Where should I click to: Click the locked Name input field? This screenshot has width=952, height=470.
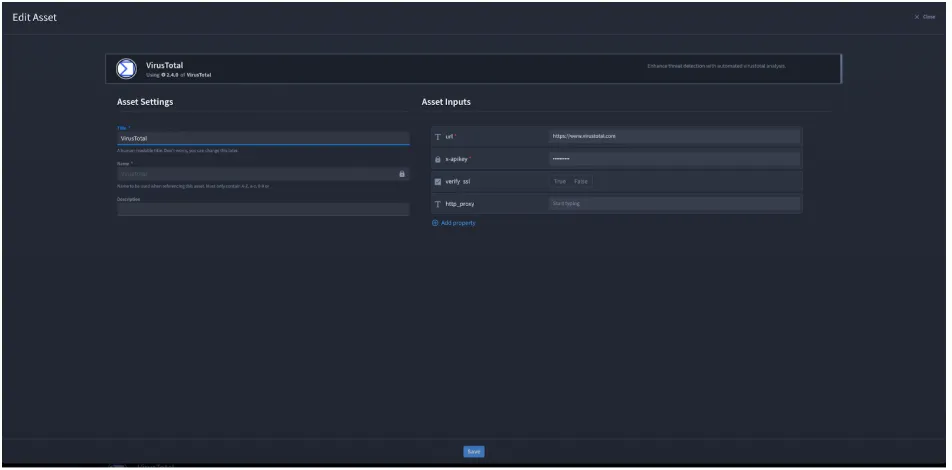[x=263, y=174]
